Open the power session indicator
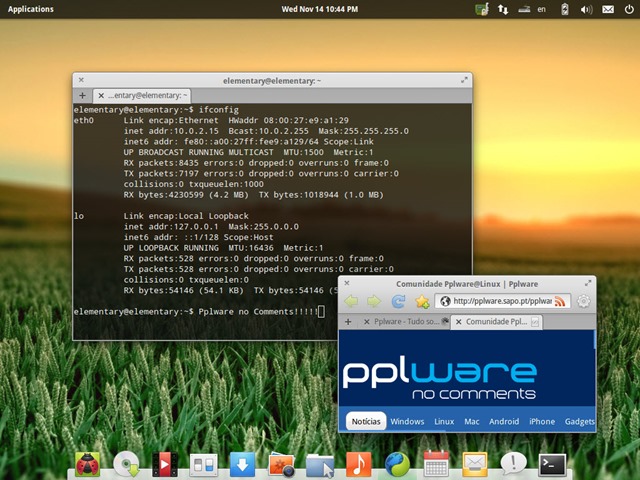Image resolution: width=640 pixels, height=480 pixels. pyautogui.click(x=629, y=9)
